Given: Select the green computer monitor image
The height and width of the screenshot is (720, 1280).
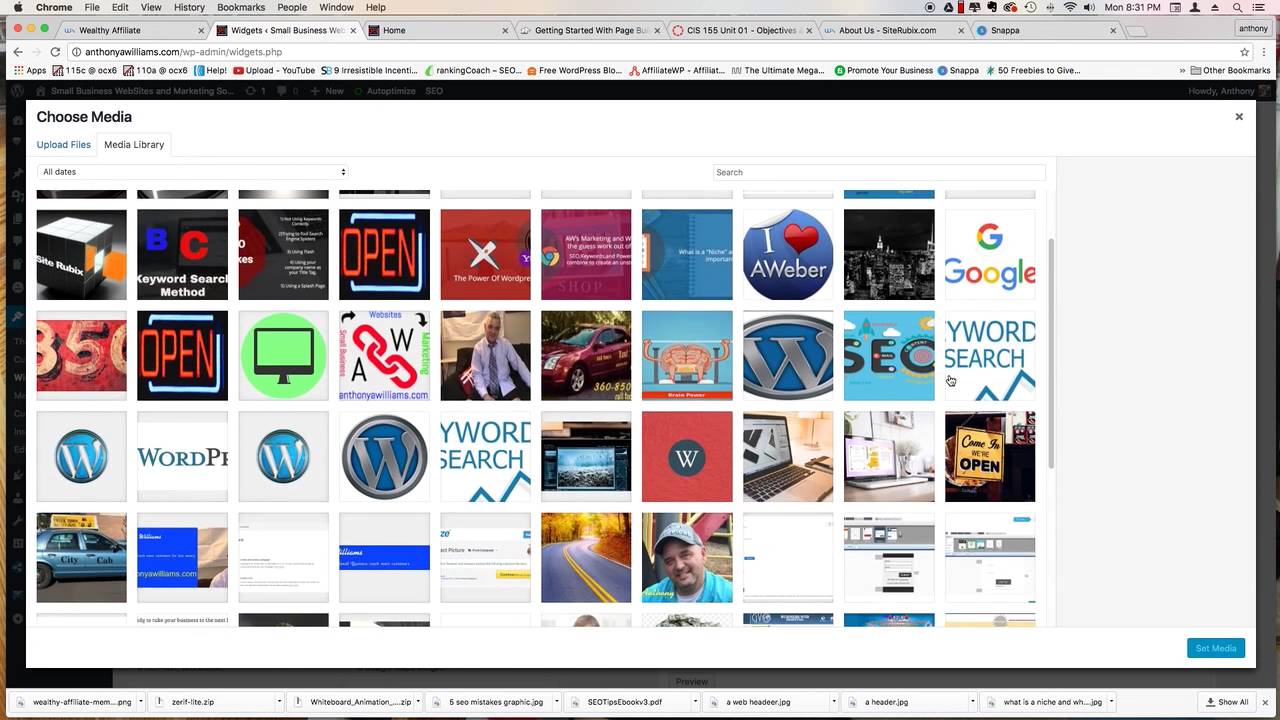Looking at the screenshot, I should 283,355.
